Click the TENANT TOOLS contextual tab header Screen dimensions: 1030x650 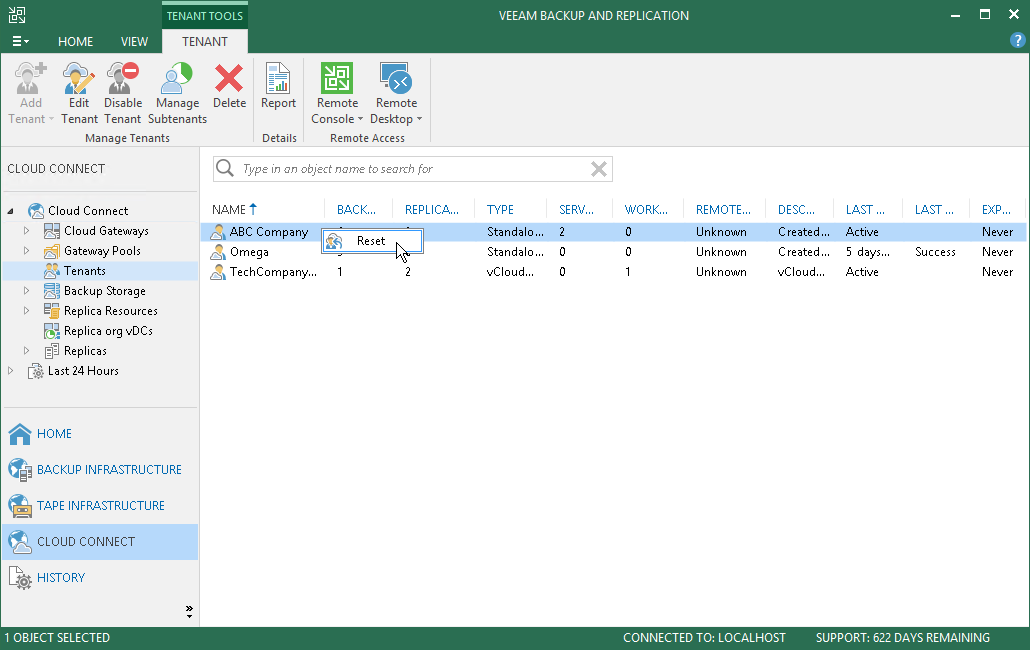pyautogui.click(x=205, y=16)
